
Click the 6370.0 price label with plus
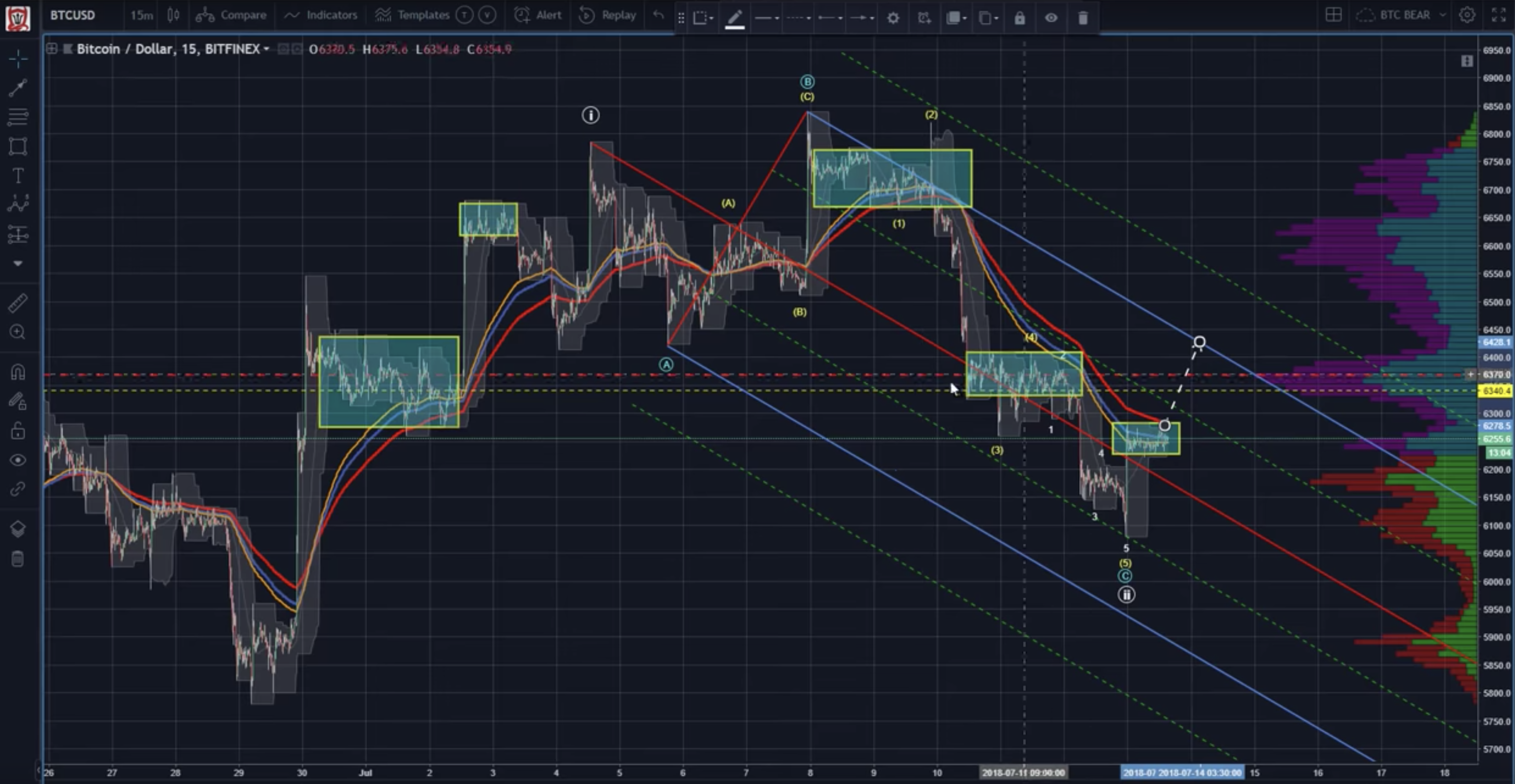click(1490, 374)
